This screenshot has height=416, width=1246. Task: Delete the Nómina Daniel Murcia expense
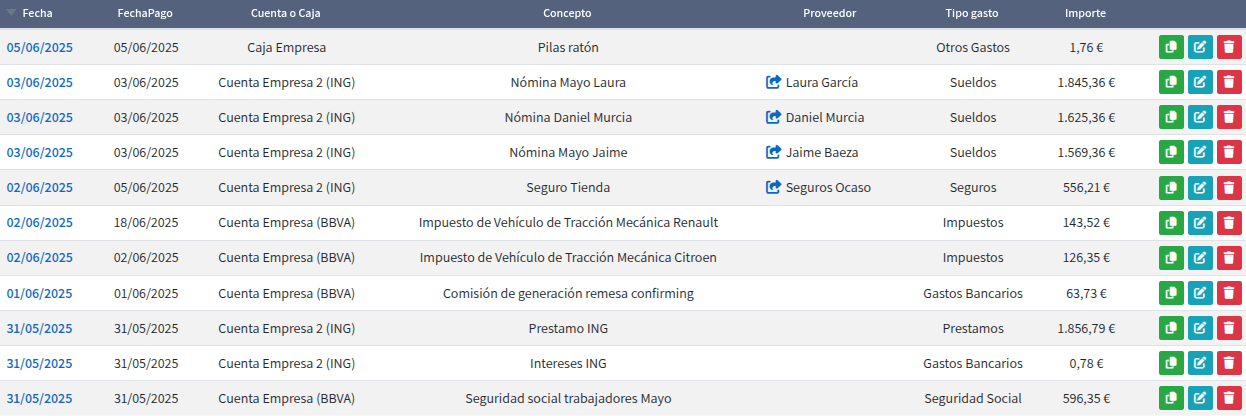pyautogui.click(x=1229, y=118)
